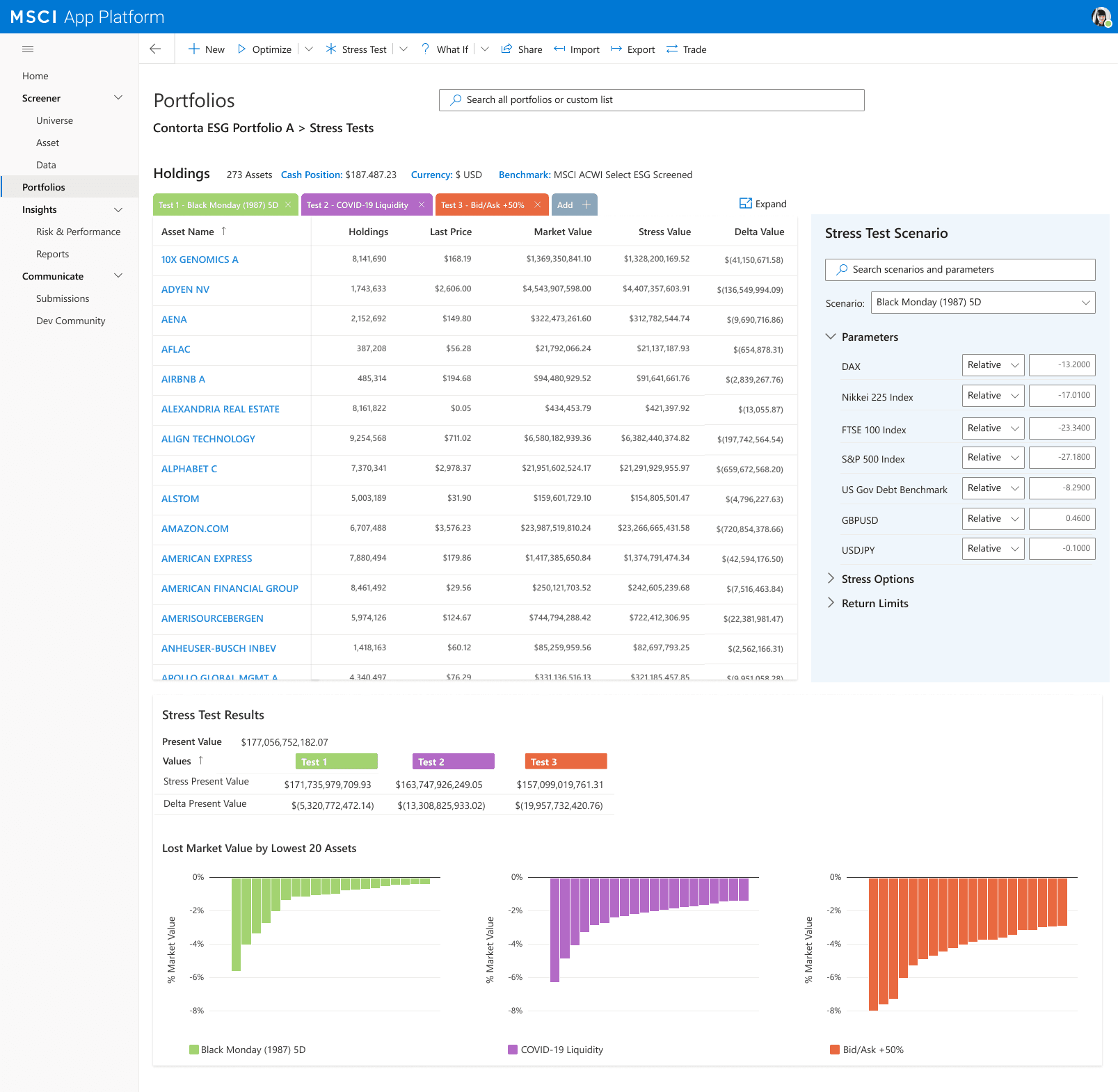Close Test 1 Black Monday tab
Image resolution: width=1118 pixels, height=1092 pixels.
coord(288,204)
